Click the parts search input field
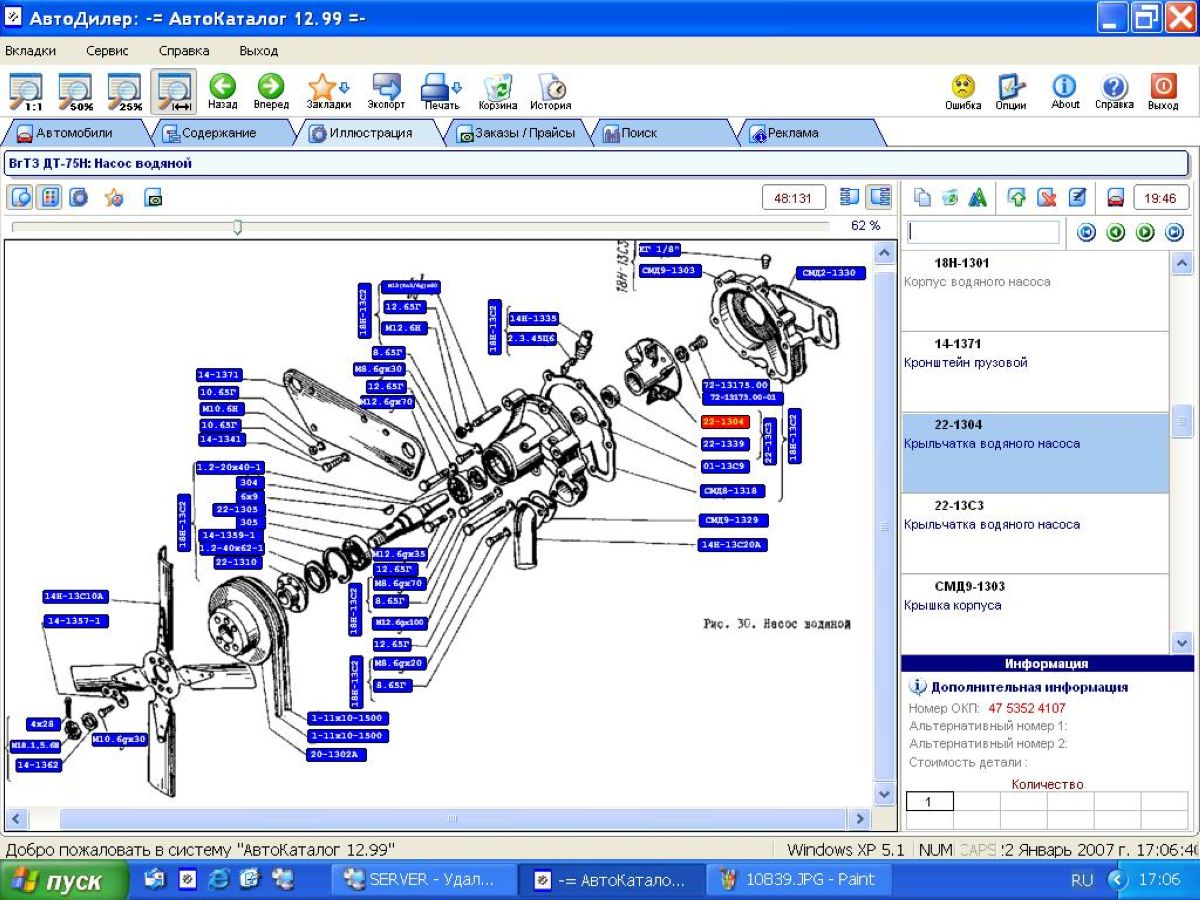The height and width of the screenshot is (900, 1200). tap(983, 232)
